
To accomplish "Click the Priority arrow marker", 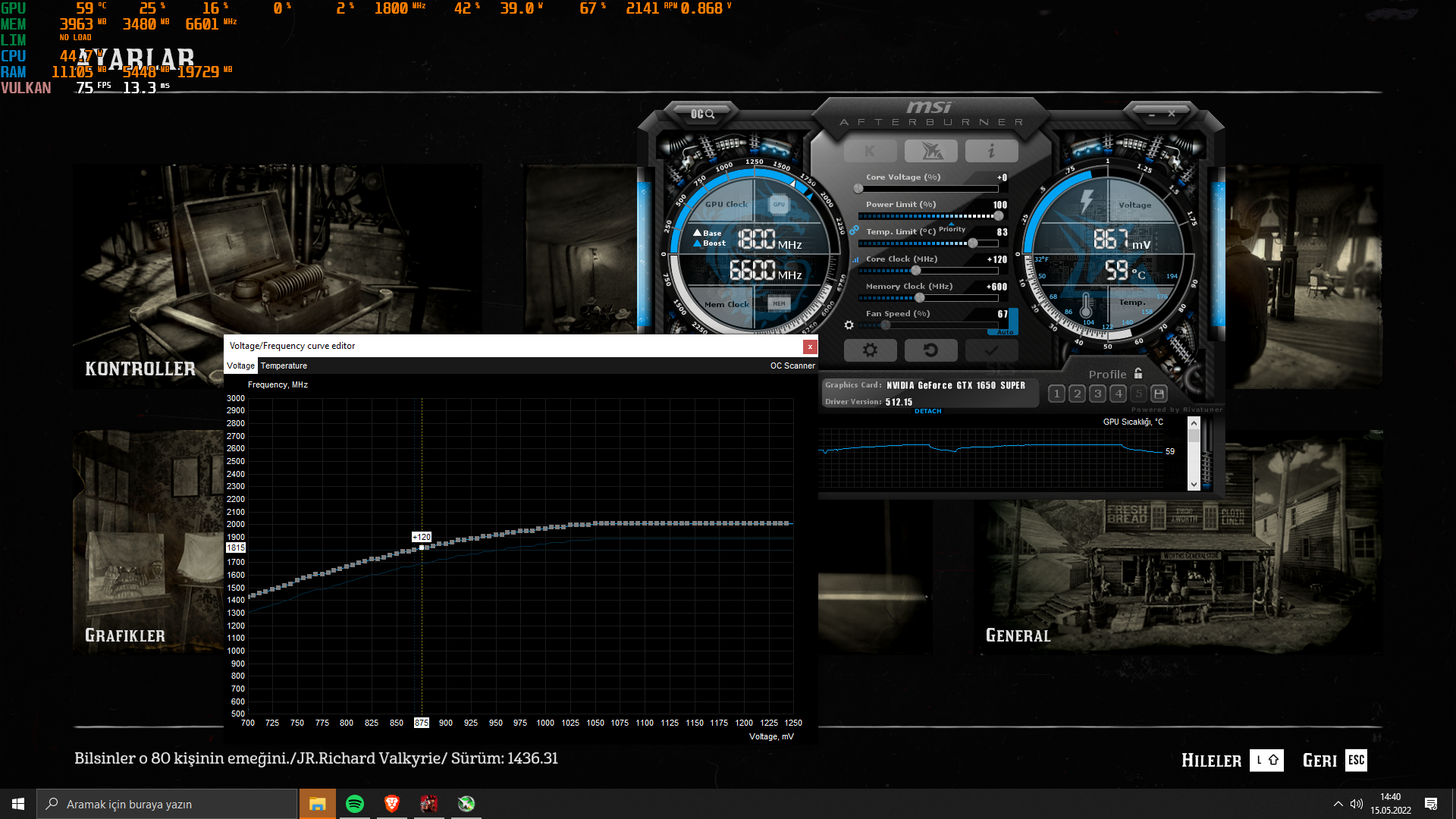I will tap(952, 224).
